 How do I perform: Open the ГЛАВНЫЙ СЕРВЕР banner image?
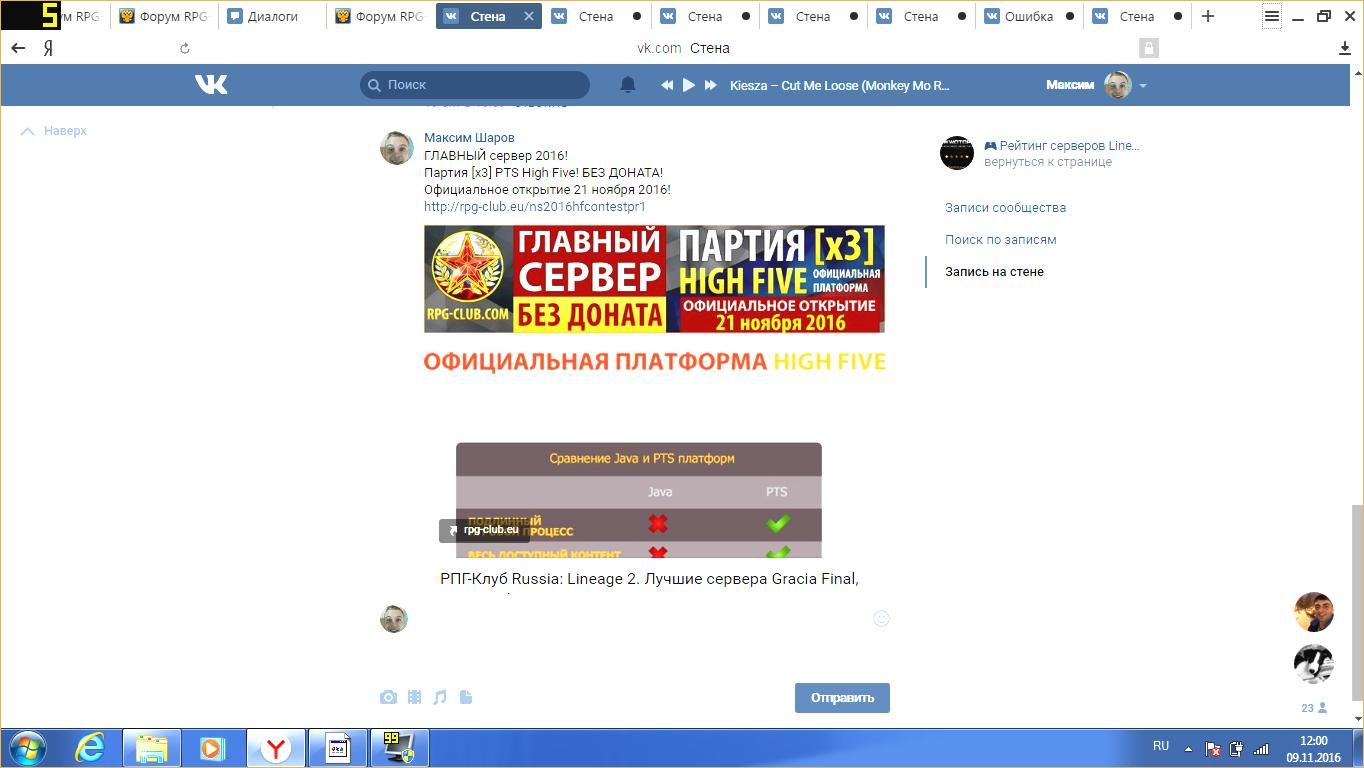coord(654,279)
